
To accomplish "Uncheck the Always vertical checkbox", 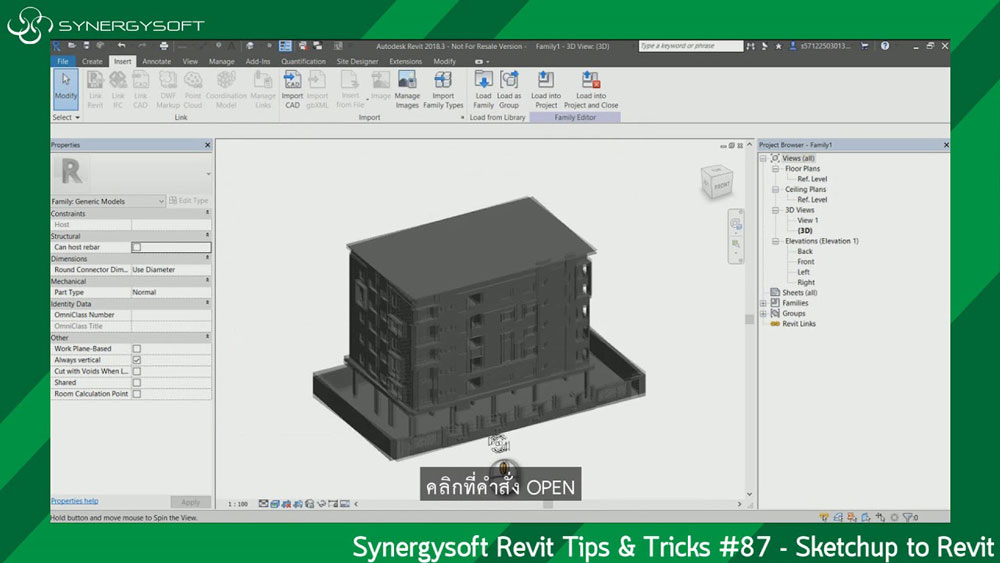I will tap(136, 360).
